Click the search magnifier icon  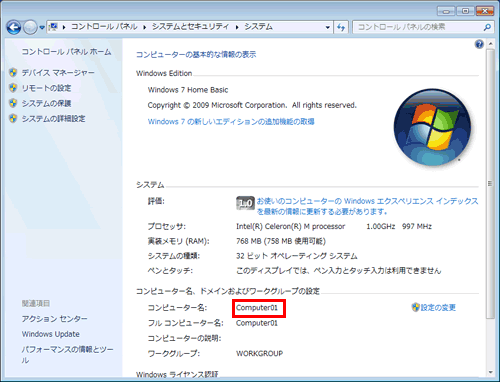click(x=487, y=27)
